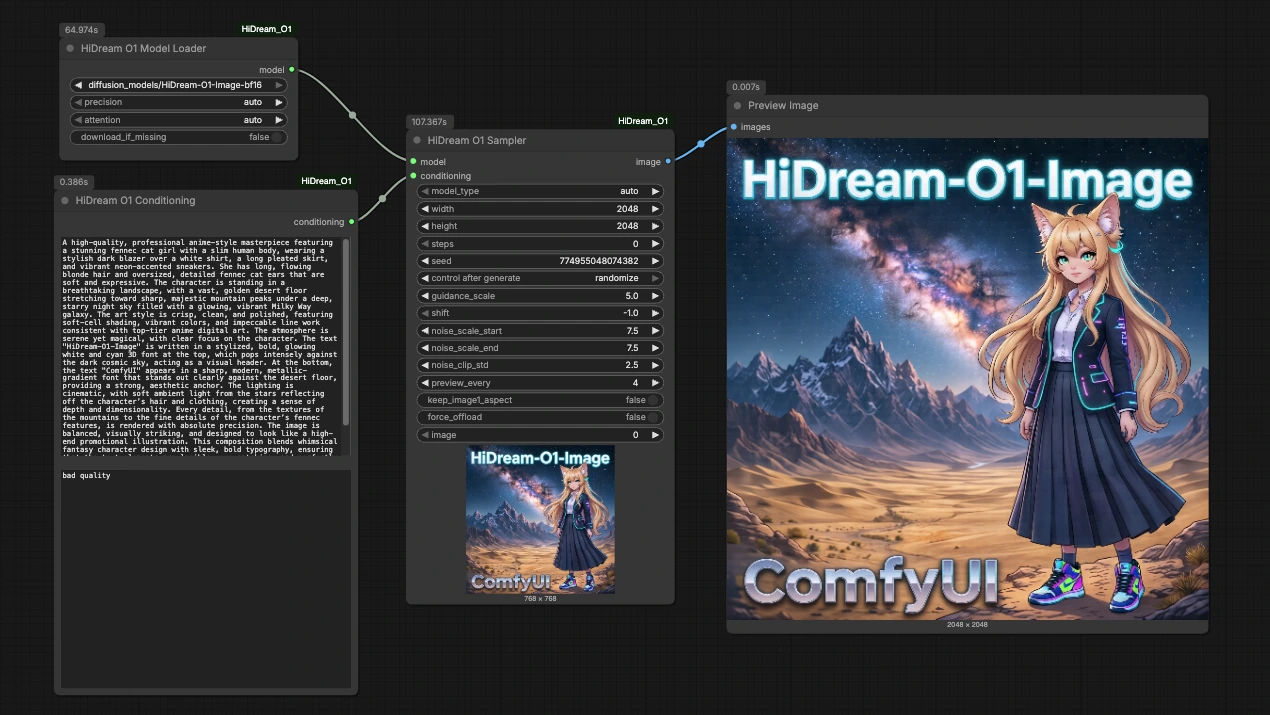Decrease guidance_scale with its left arrow
Image resolution: width=1270 pixels, height=715 pixels.
(424, 296)
